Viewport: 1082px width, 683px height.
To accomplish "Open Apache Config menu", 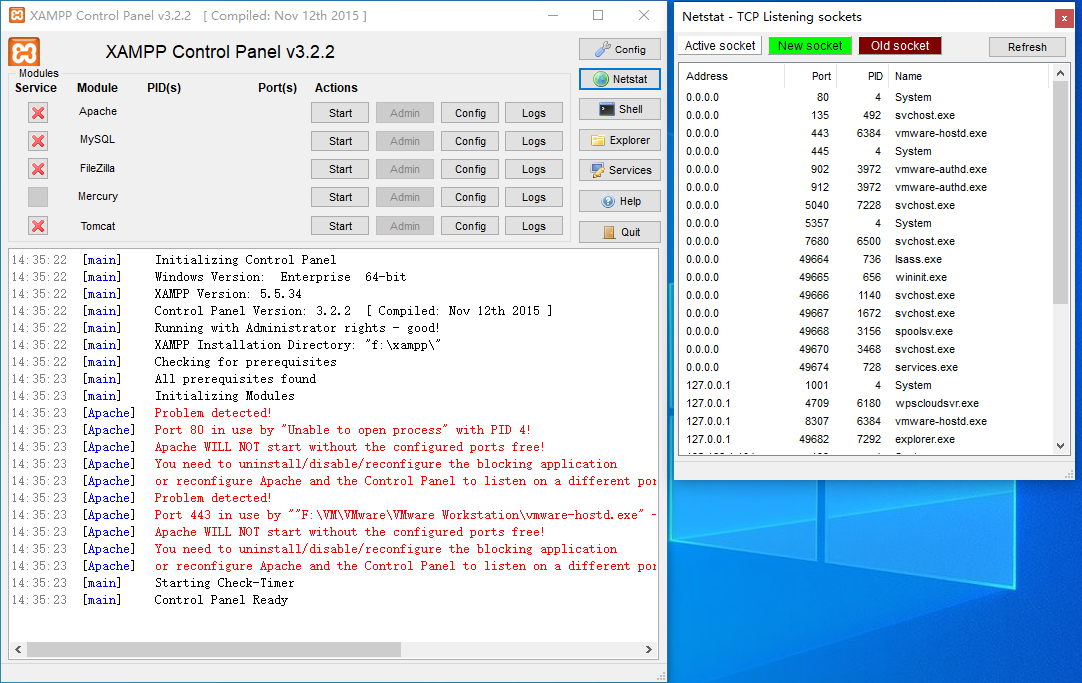I will (470, 112).
